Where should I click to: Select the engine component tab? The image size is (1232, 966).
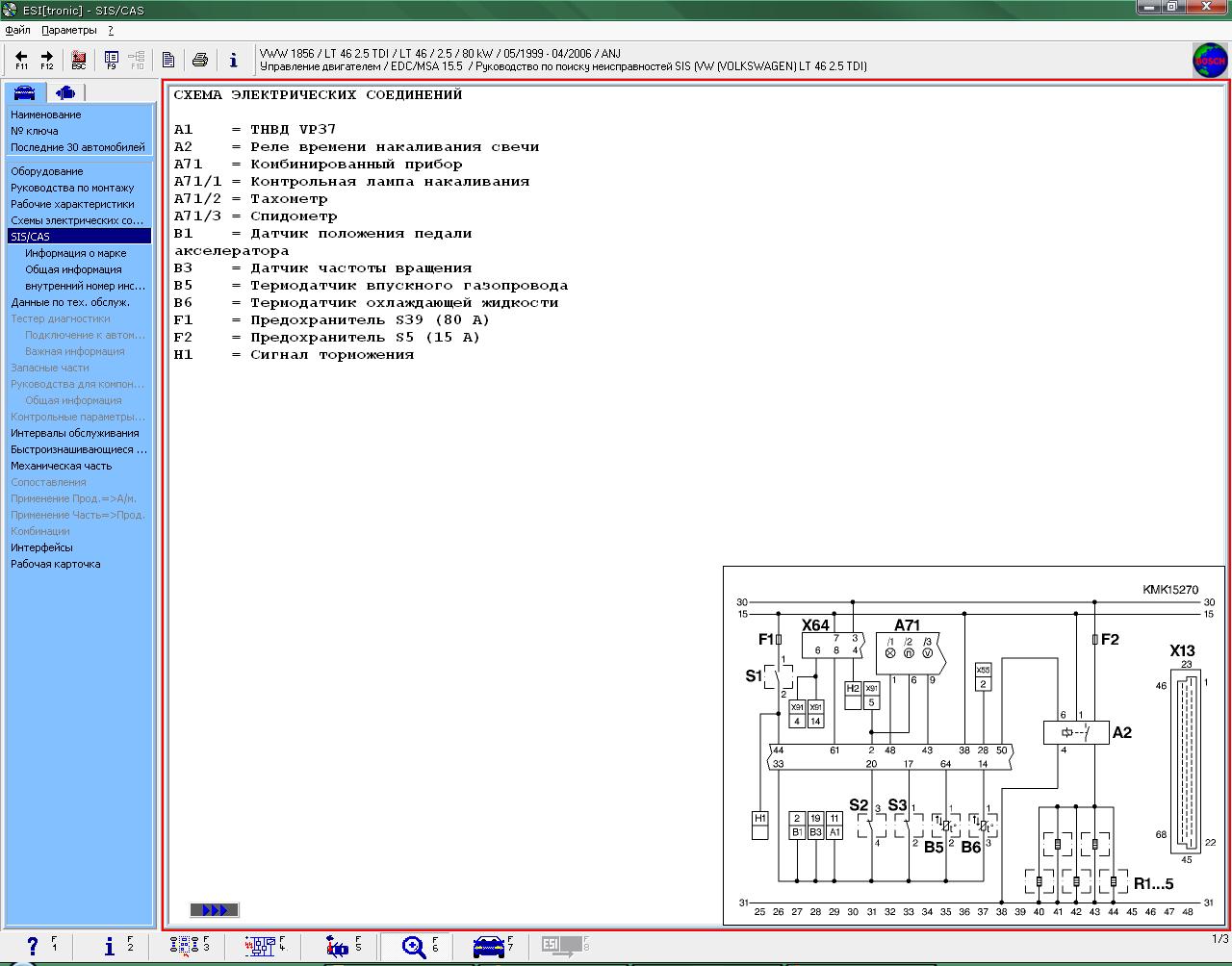(64, 92)
